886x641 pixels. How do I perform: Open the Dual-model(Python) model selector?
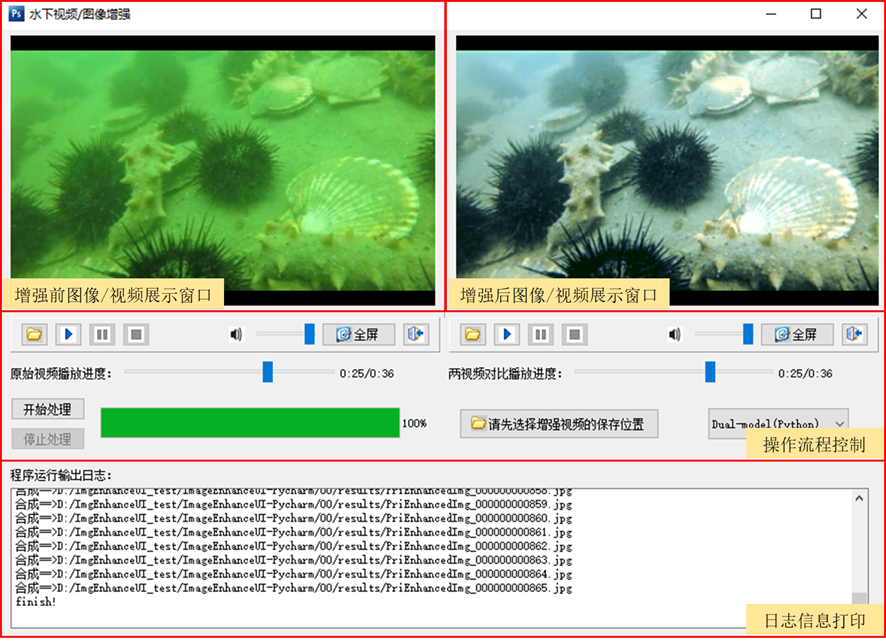coord(778,422)
